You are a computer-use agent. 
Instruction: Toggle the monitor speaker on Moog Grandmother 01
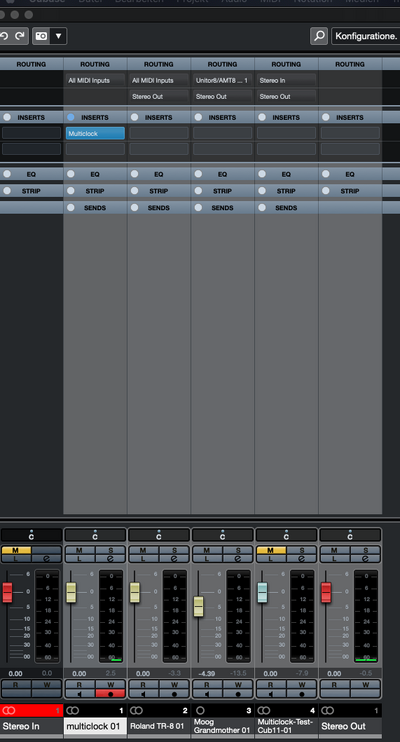[x=207, y=694]
